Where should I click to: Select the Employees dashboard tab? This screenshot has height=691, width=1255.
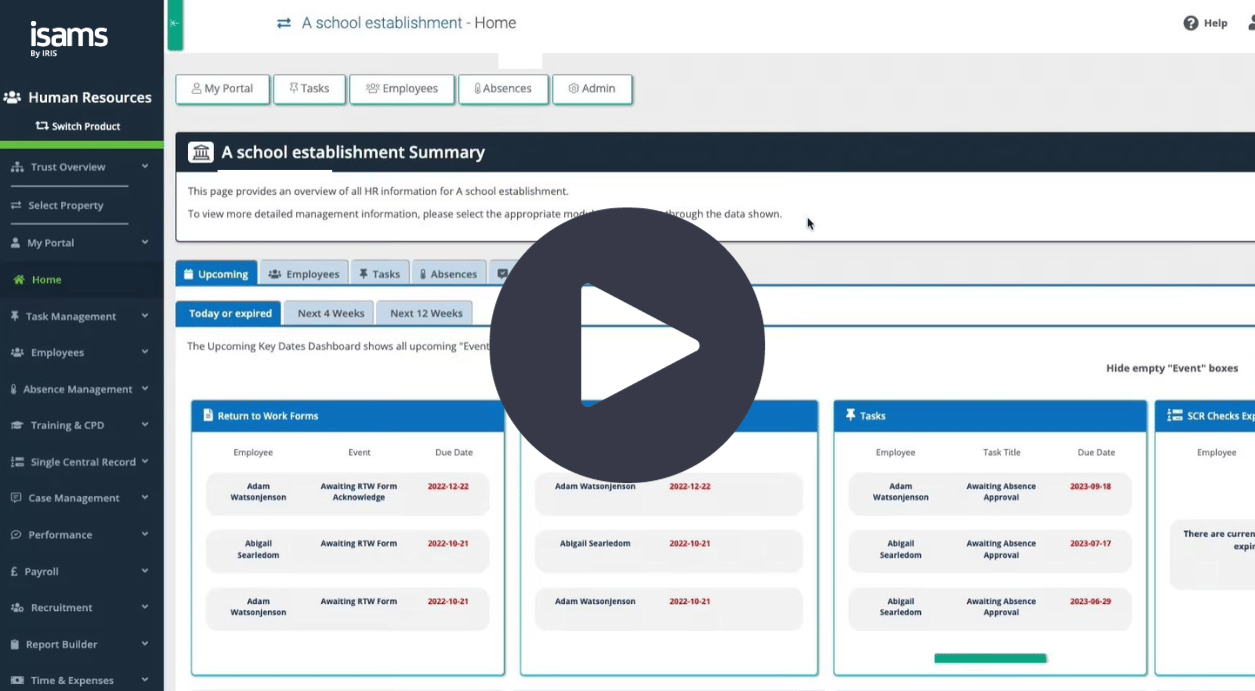point(304,274)
